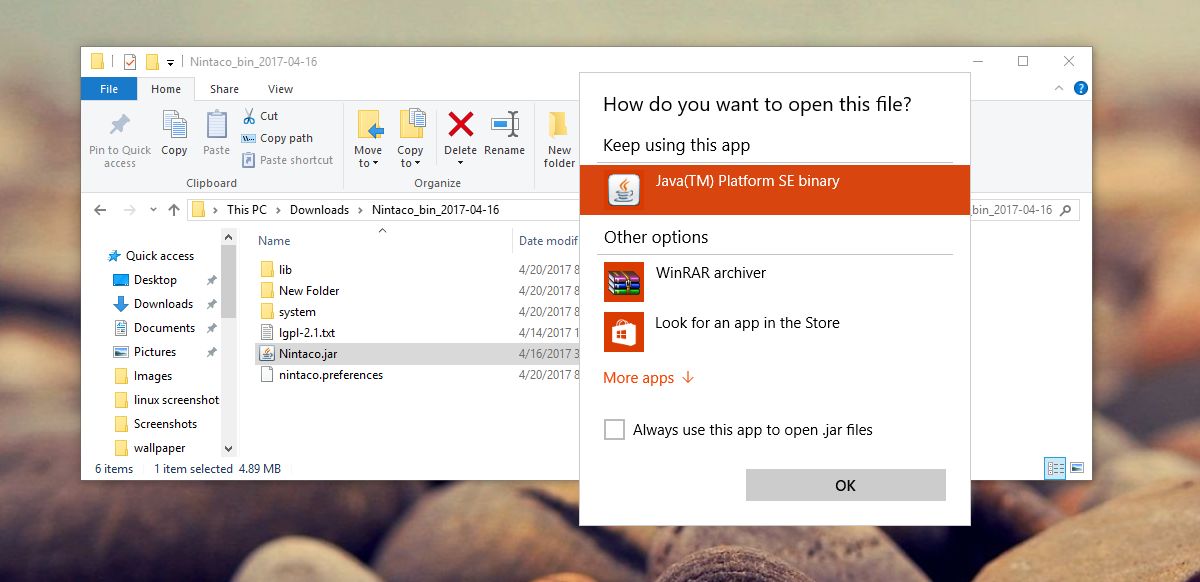The image size is (1200, 582).
Task: Click the Properties icon in title bar
Action: [129, 62]
